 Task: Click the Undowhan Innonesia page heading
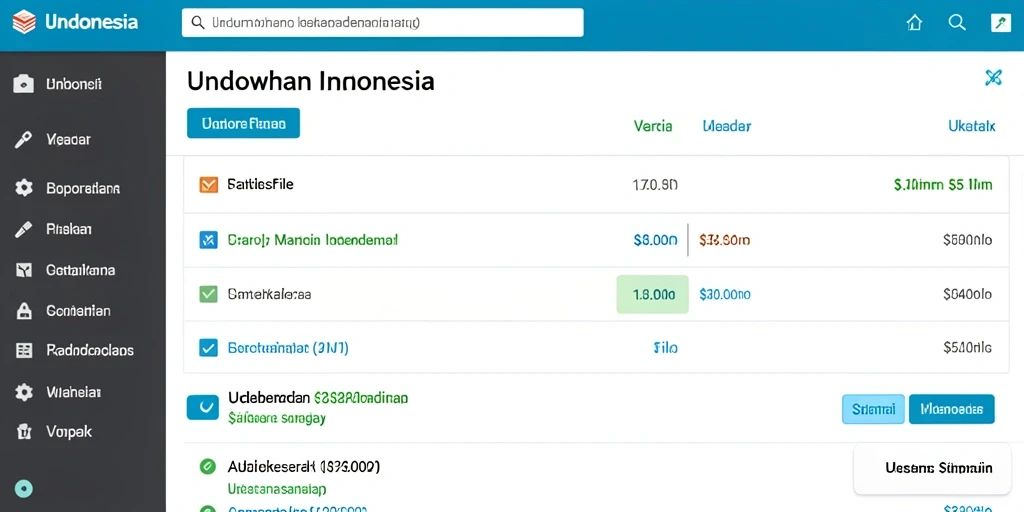point(310,81)
